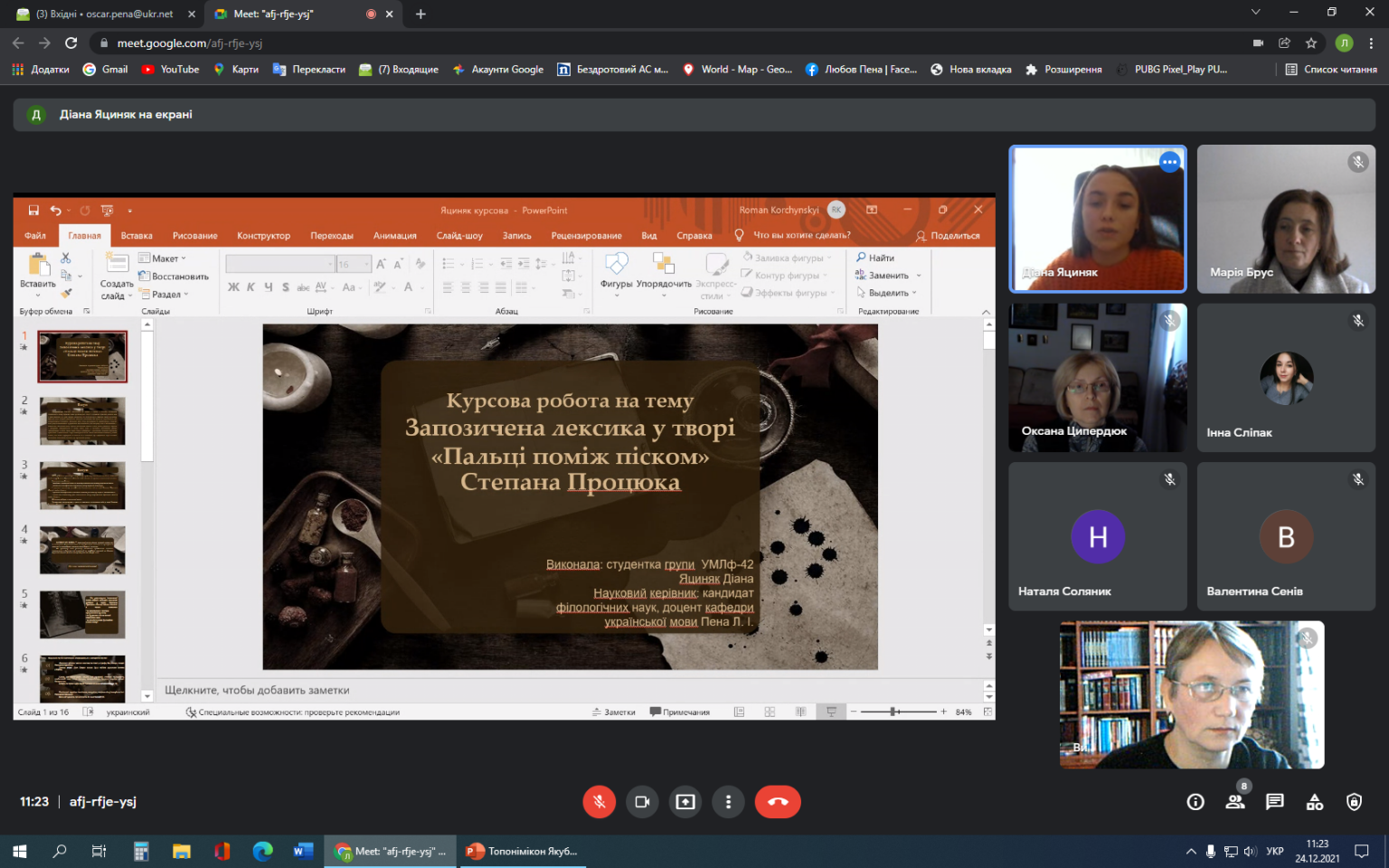
Task: Open more options three-dot menu in Meet
Action: point(728,801)
